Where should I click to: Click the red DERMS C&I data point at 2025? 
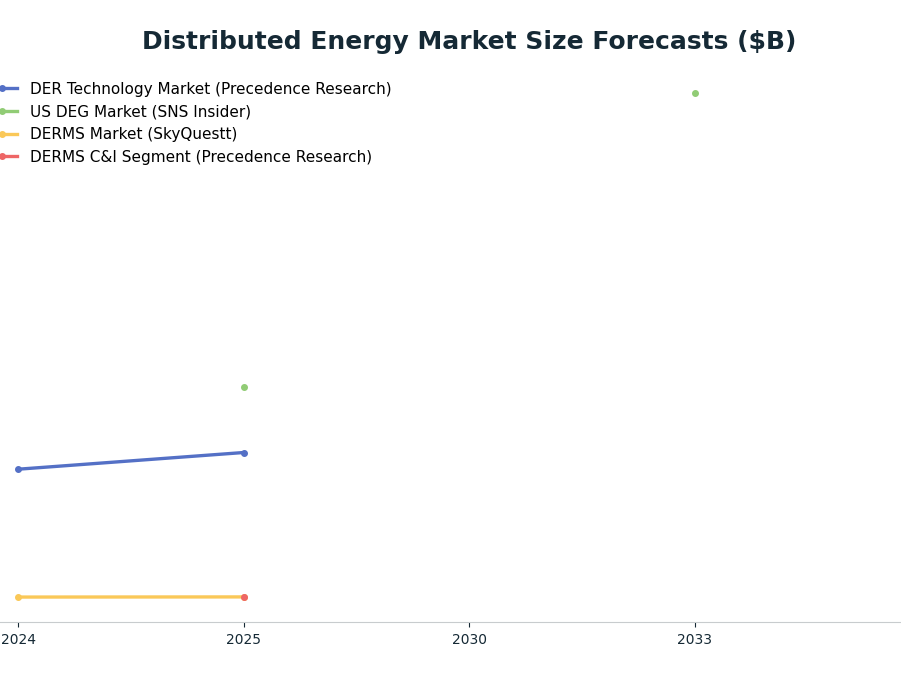244,598
